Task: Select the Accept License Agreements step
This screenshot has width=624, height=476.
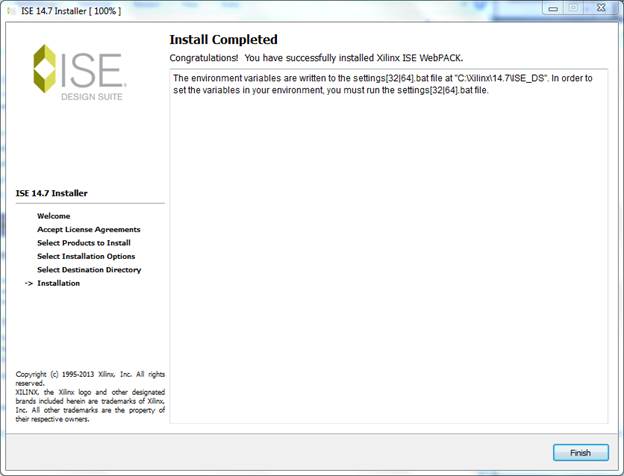Action: click(x=89, y=230)
